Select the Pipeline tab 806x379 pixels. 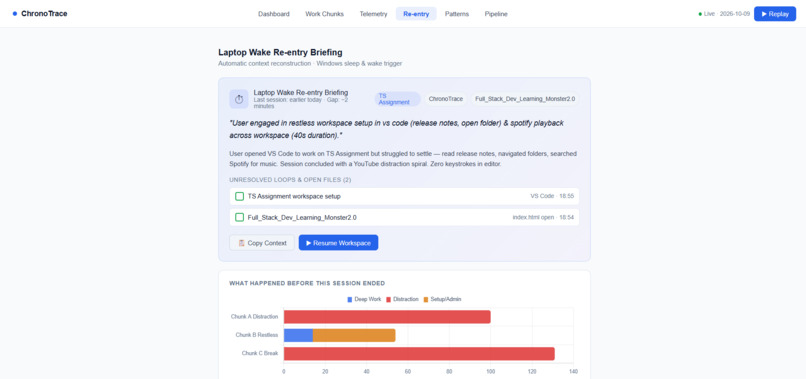496,14
